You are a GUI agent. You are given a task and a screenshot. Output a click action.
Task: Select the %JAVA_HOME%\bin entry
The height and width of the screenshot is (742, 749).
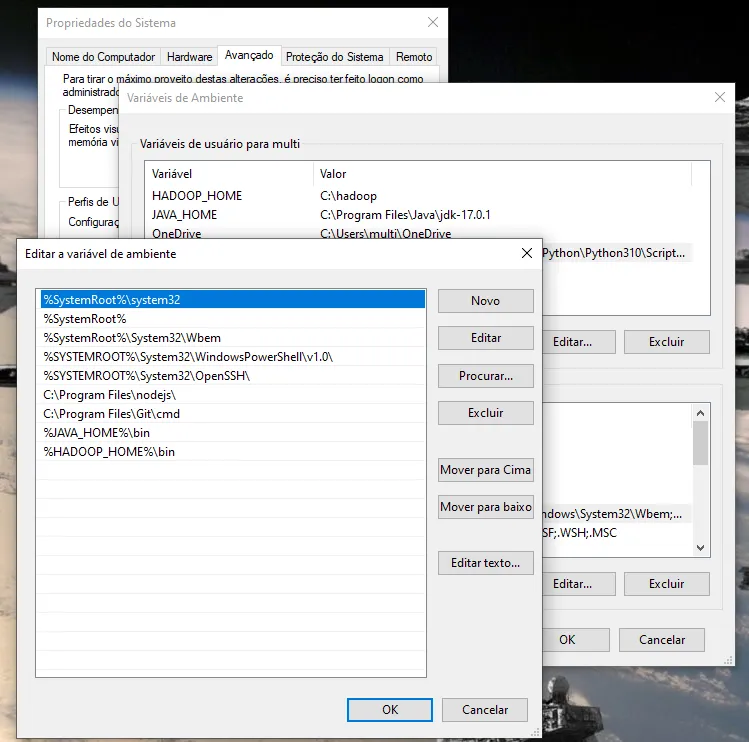click(x=233, y=432)
